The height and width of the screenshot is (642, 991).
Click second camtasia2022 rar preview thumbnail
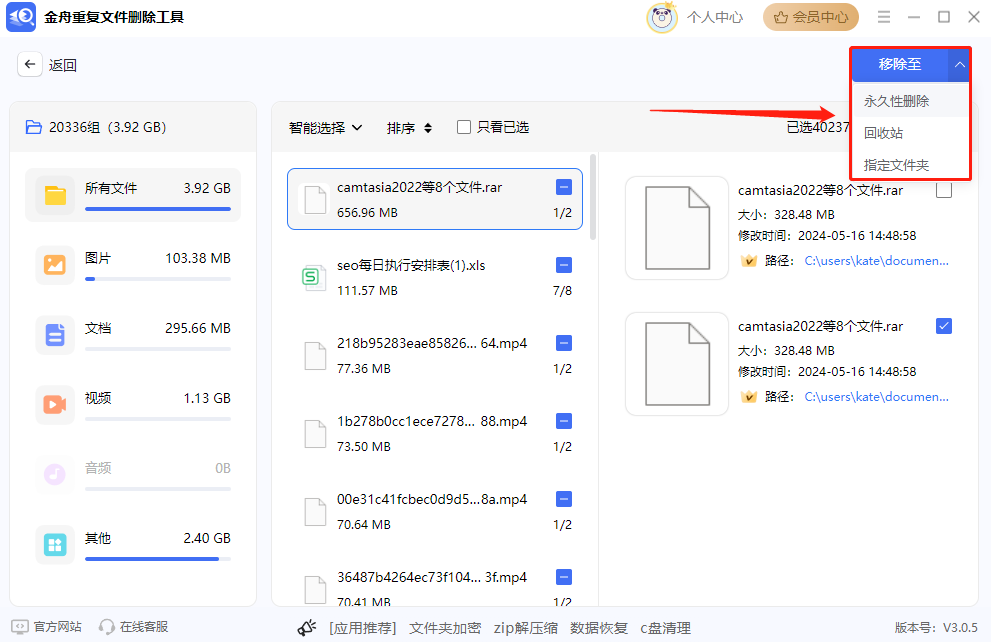coord(677,364)
